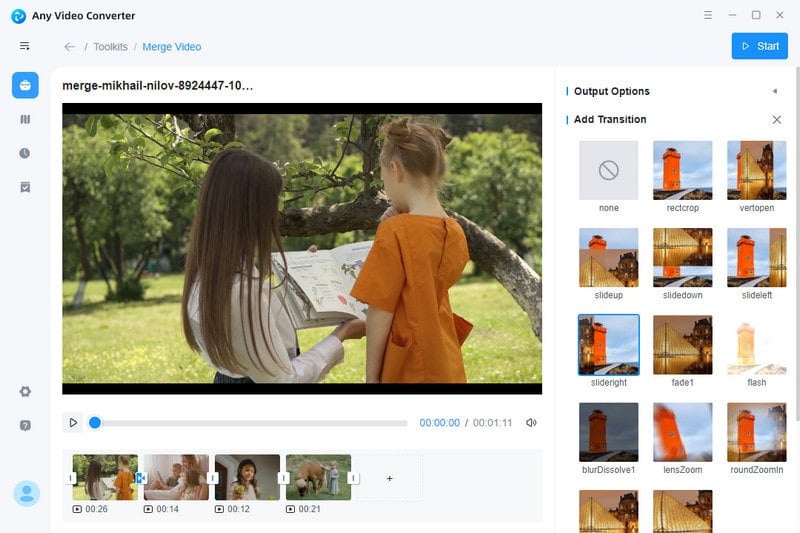Screen dimensions: 800x533
Task: Add a new clip with plus box
Action: click(x=390, y=478)
